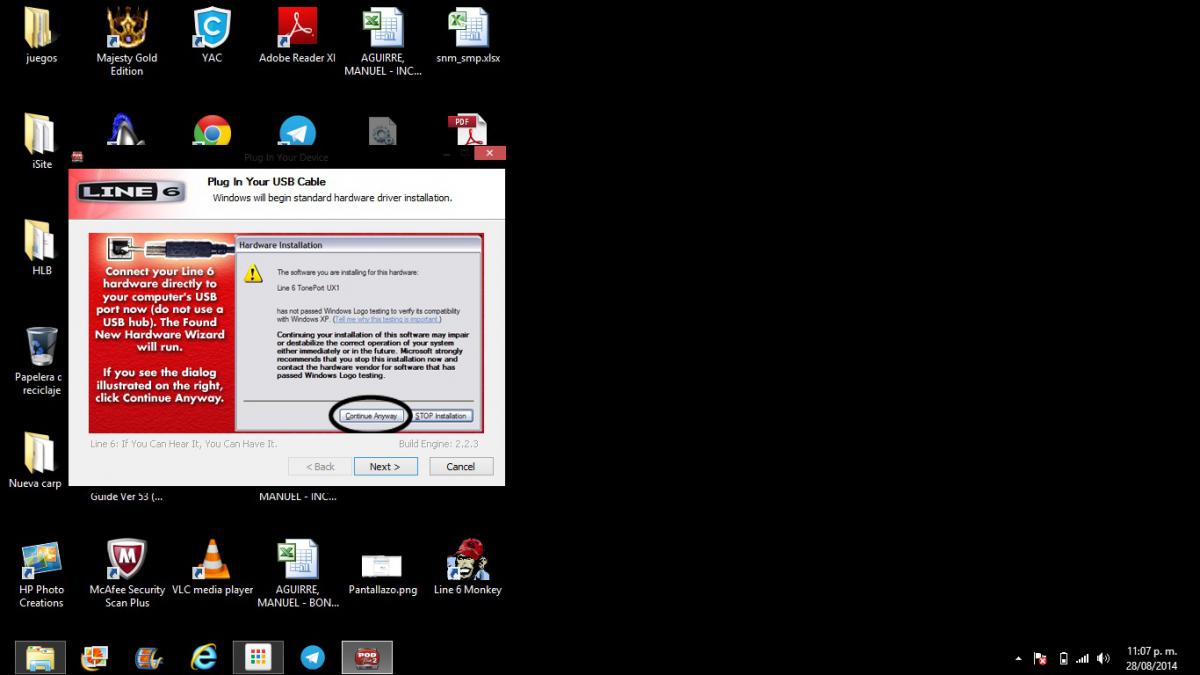Open the Start screen from the taskbar
This screenshot has width=1200, height=675.
coord(258,657)
